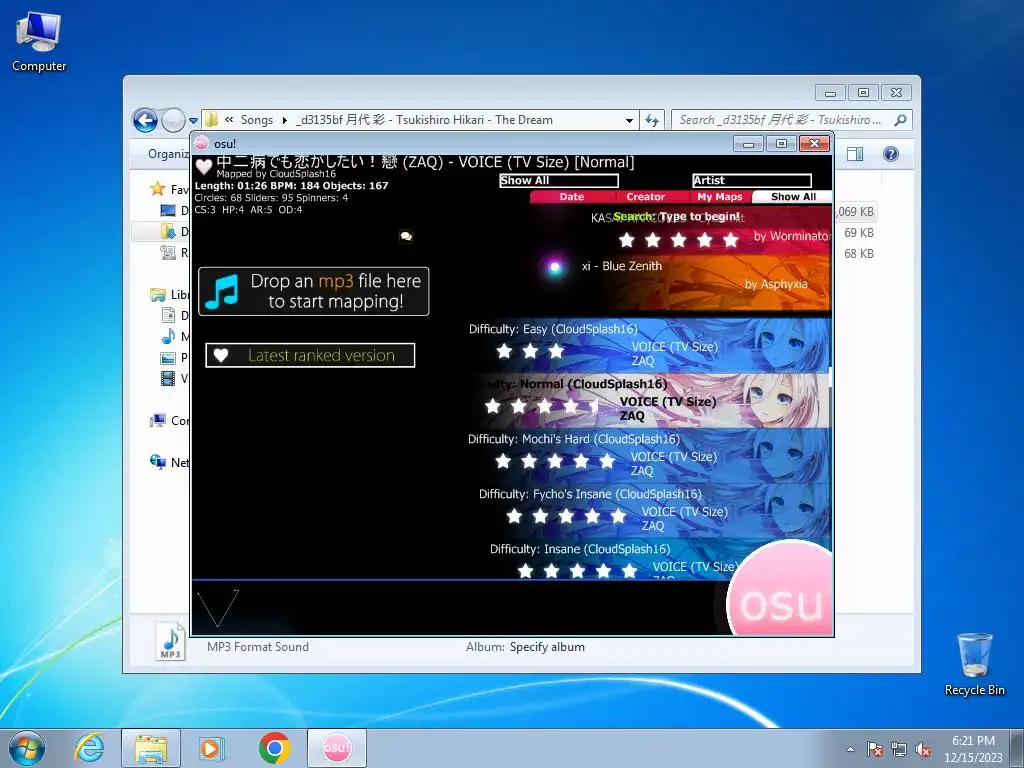The image size is (1024, 768).
Task: Click the Explorer search magnifier icon
Action: coord(900,120)
